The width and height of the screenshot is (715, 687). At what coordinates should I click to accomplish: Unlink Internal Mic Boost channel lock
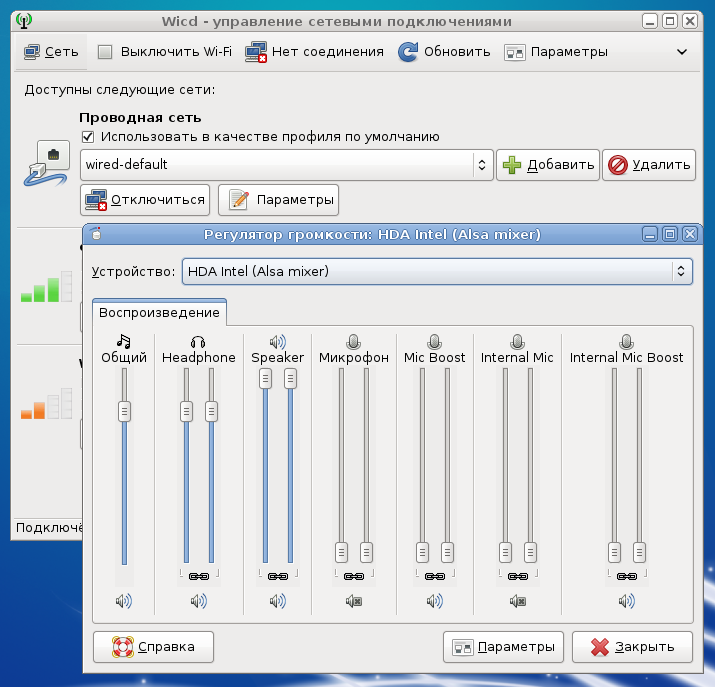pyautogui.click(x=627, y=576)
